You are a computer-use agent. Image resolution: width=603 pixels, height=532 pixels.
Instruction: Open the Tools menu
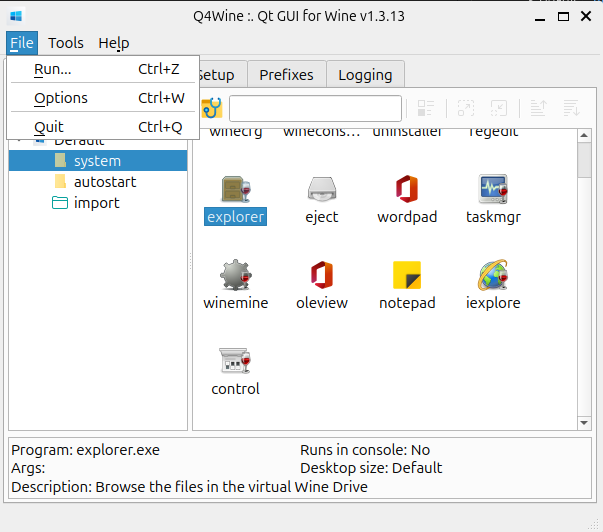66,43
